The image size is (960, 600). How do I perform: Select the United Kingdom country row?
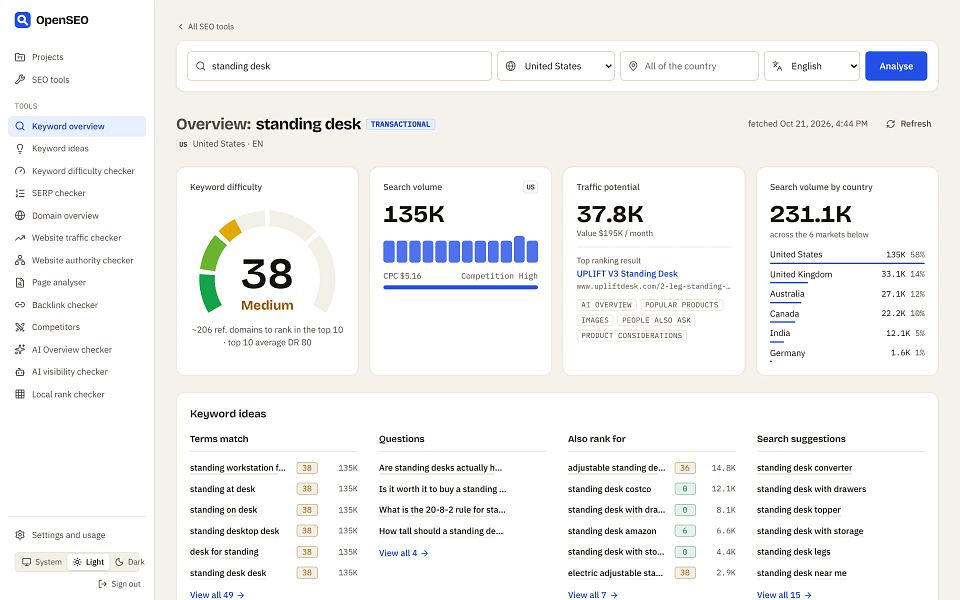click(847, 274)
